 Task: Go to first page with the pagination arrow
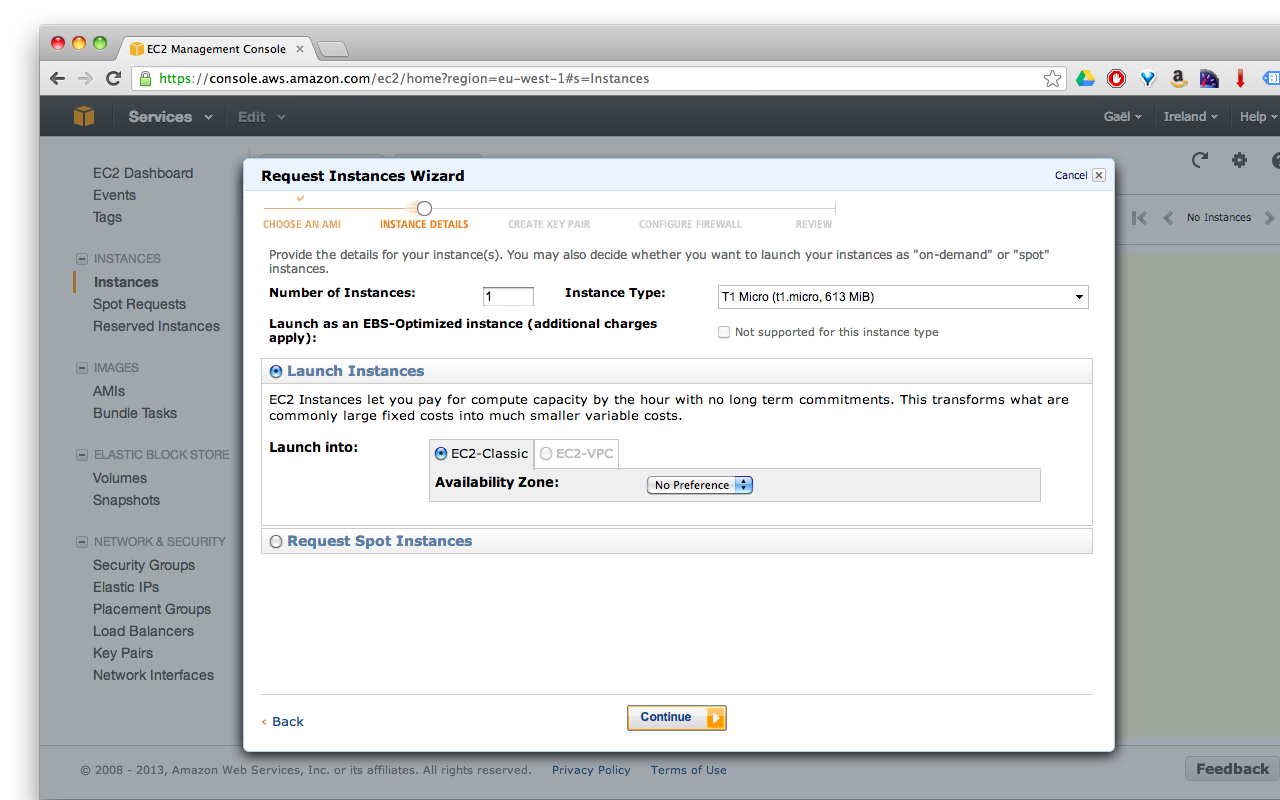[1139, 217]
